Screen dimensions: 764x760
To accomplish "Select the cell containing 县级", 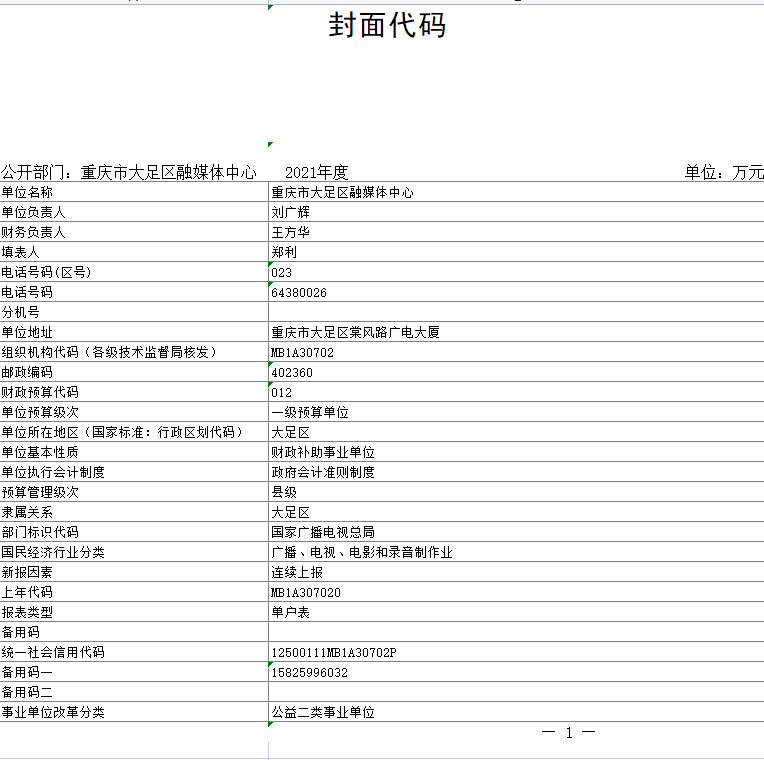I will (x=516, y=492).
